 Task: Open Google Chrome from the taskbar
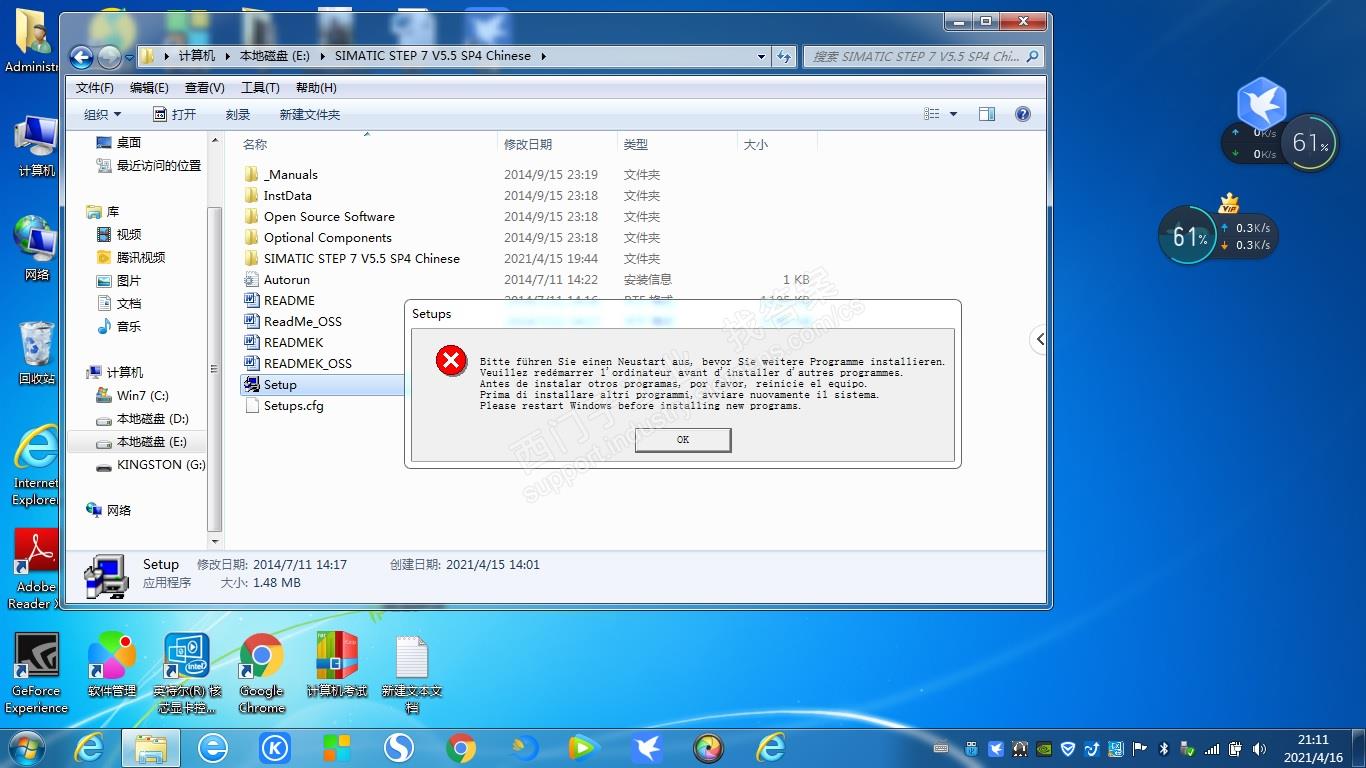tap(460, 747)
